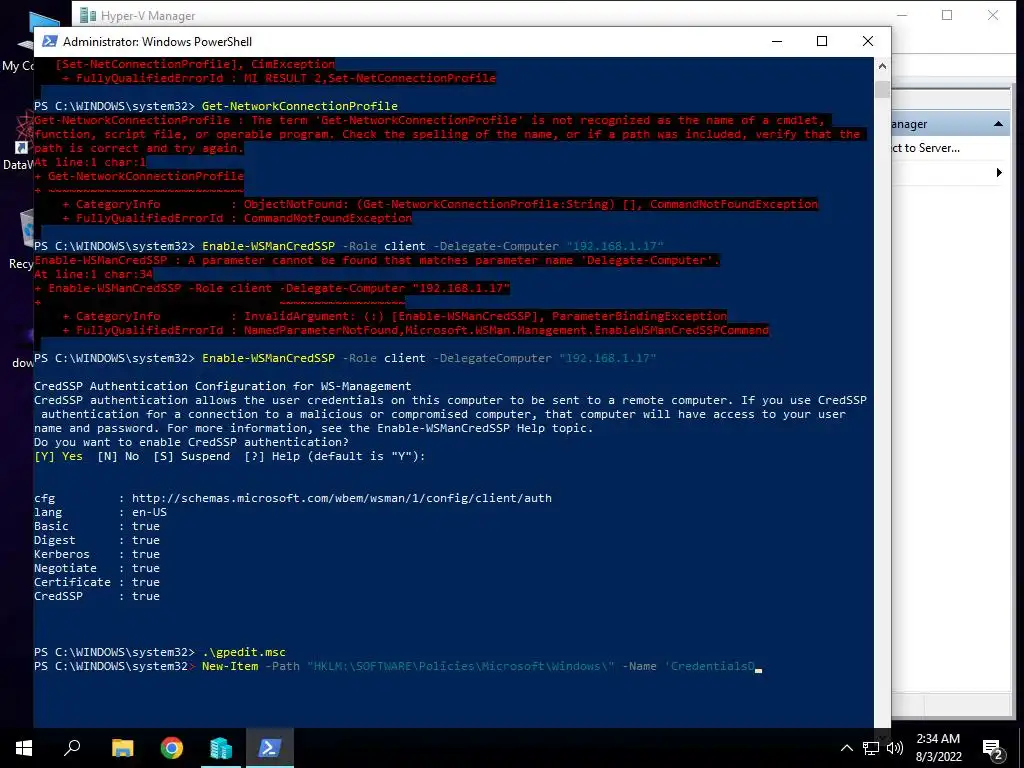Close the Hyper-V Manager window
Viewport: 1024px width, 768px height.
pos(993,15)
